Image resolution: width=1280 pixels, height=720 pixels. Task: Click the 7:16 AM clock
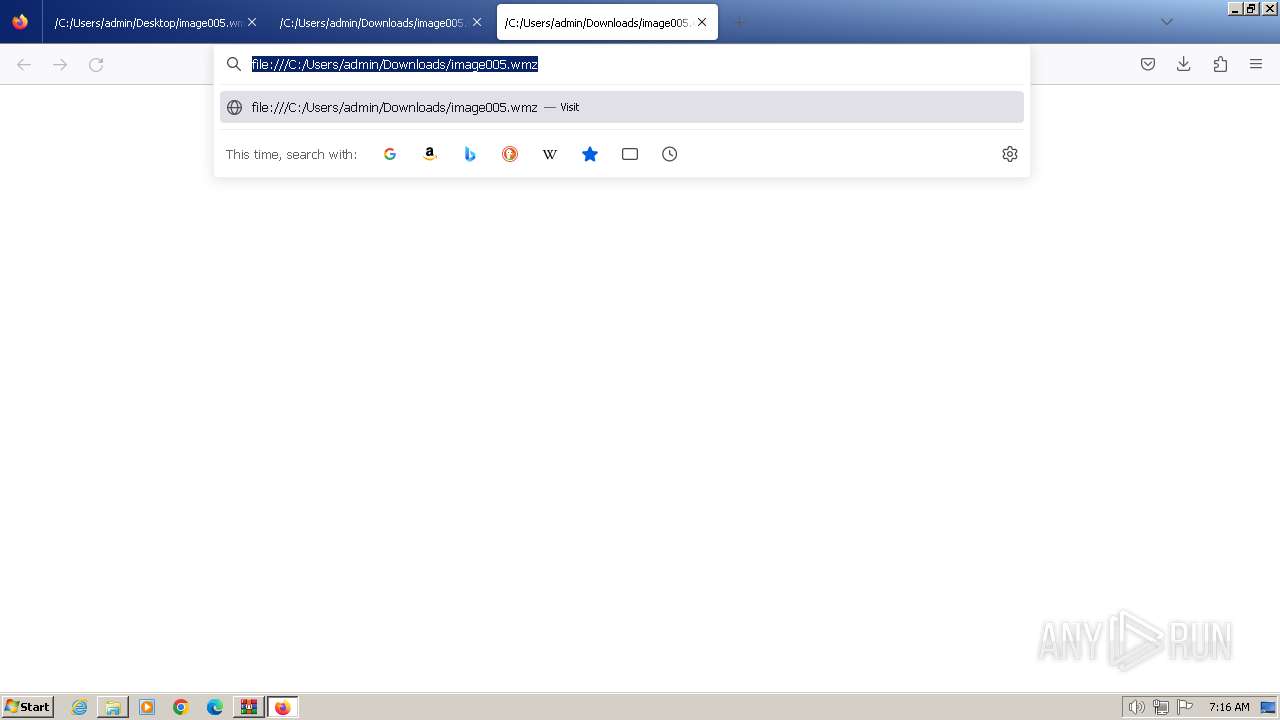click(x=1229, y=707)
